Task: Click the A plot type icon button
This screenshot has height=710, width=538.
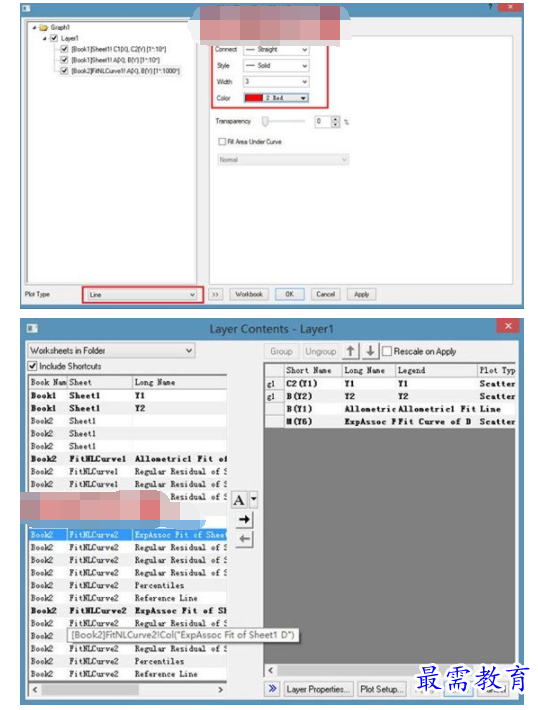Action: (x=239, y=500)
